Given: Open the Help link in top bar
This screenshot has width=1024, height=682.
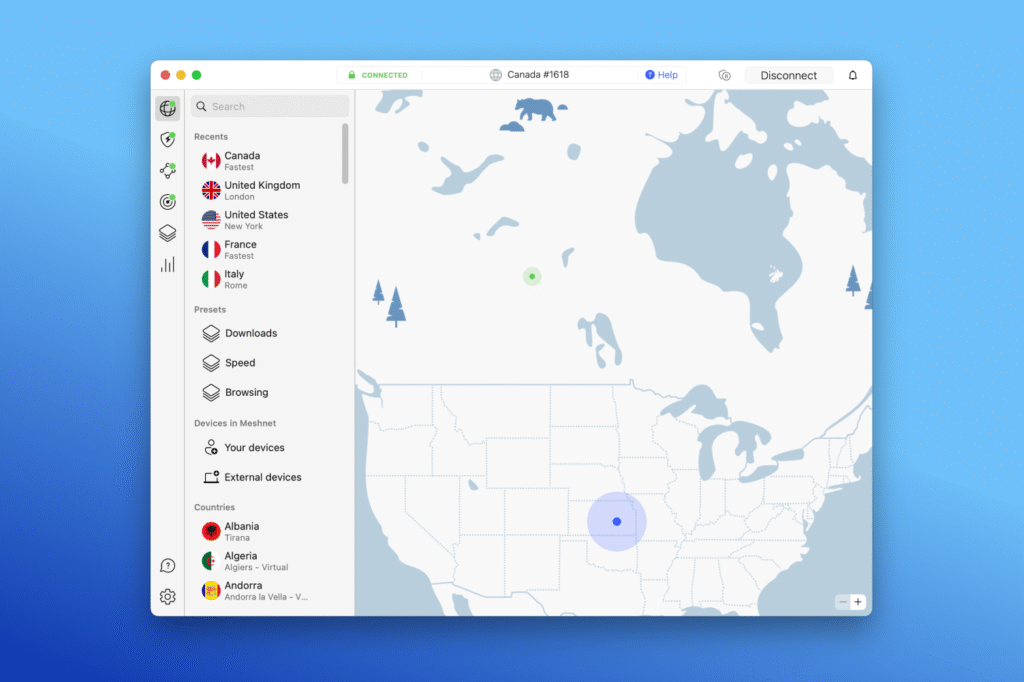Looking at the screenshot, I should (x=661, y=75).
